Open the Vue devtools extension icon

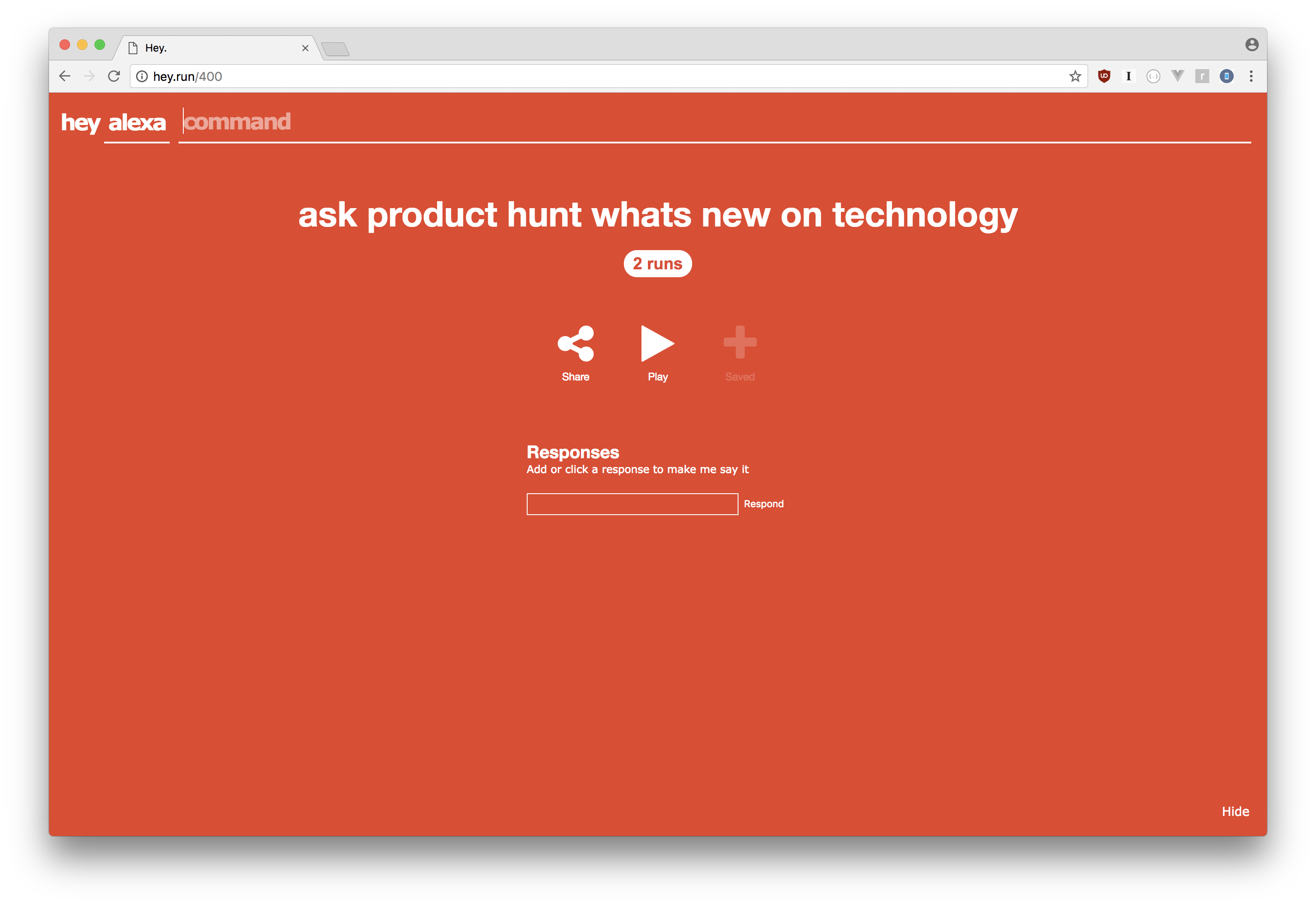(x=1177, y=76)
